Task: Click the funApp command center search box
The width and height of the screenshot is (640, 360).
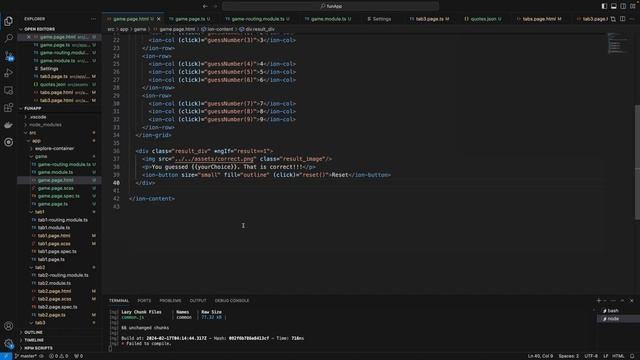Action: tap(331, 6)
